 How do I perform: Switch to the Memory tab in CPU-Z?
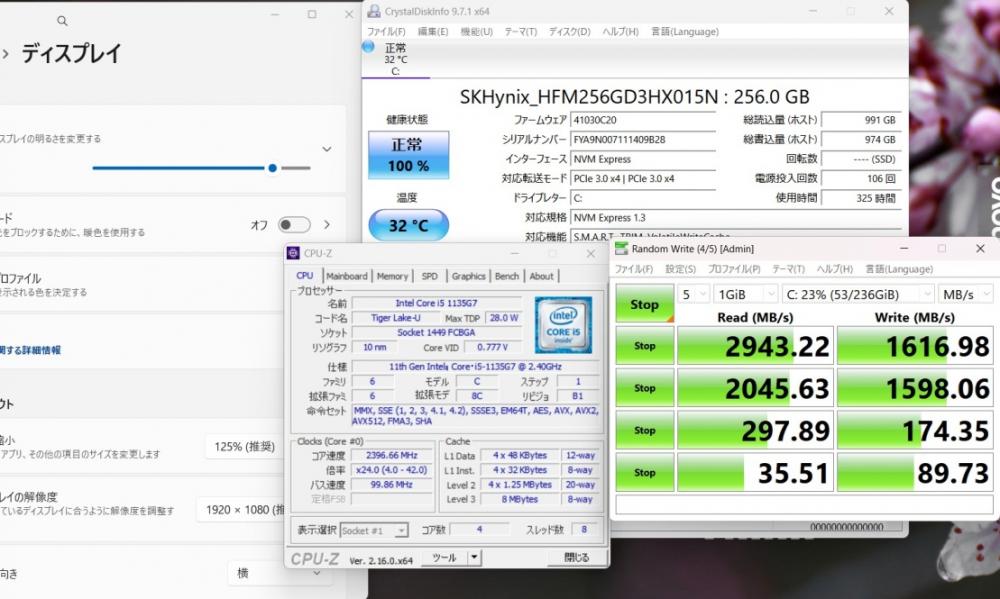pos(392,276)
